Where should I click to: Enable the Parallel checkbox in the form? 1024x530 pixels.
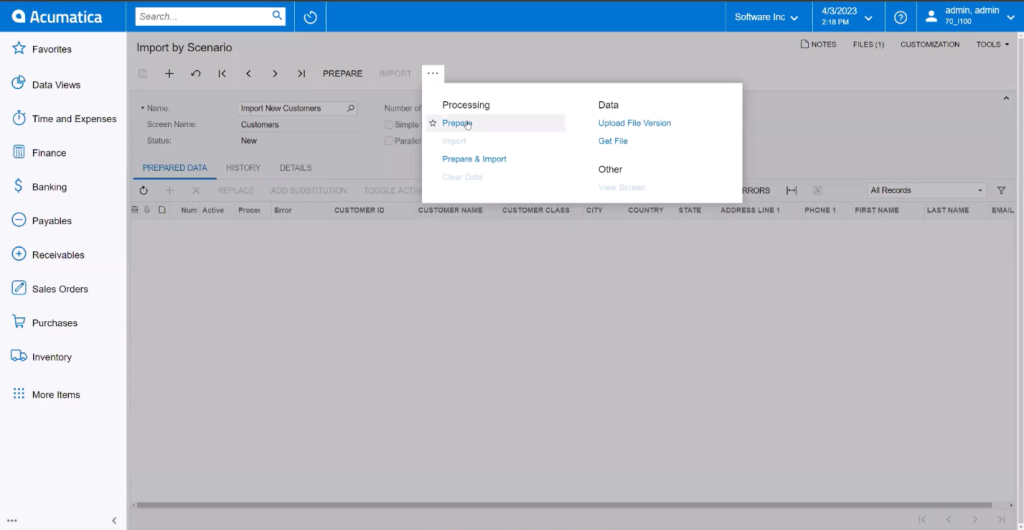point(389,141)
